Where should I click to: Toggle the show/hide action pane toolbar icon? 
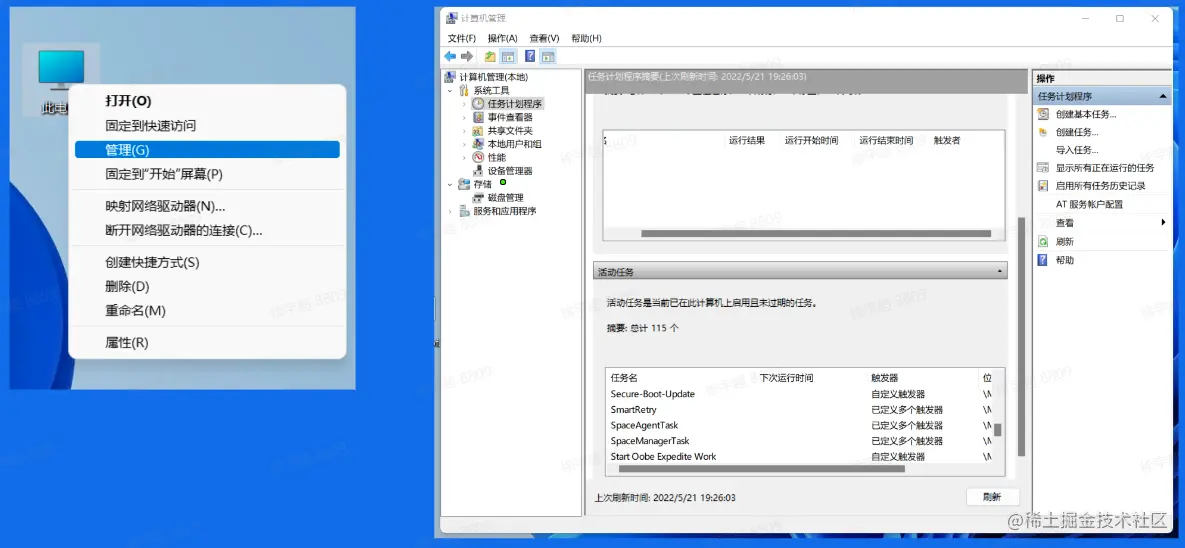(549, 56)
